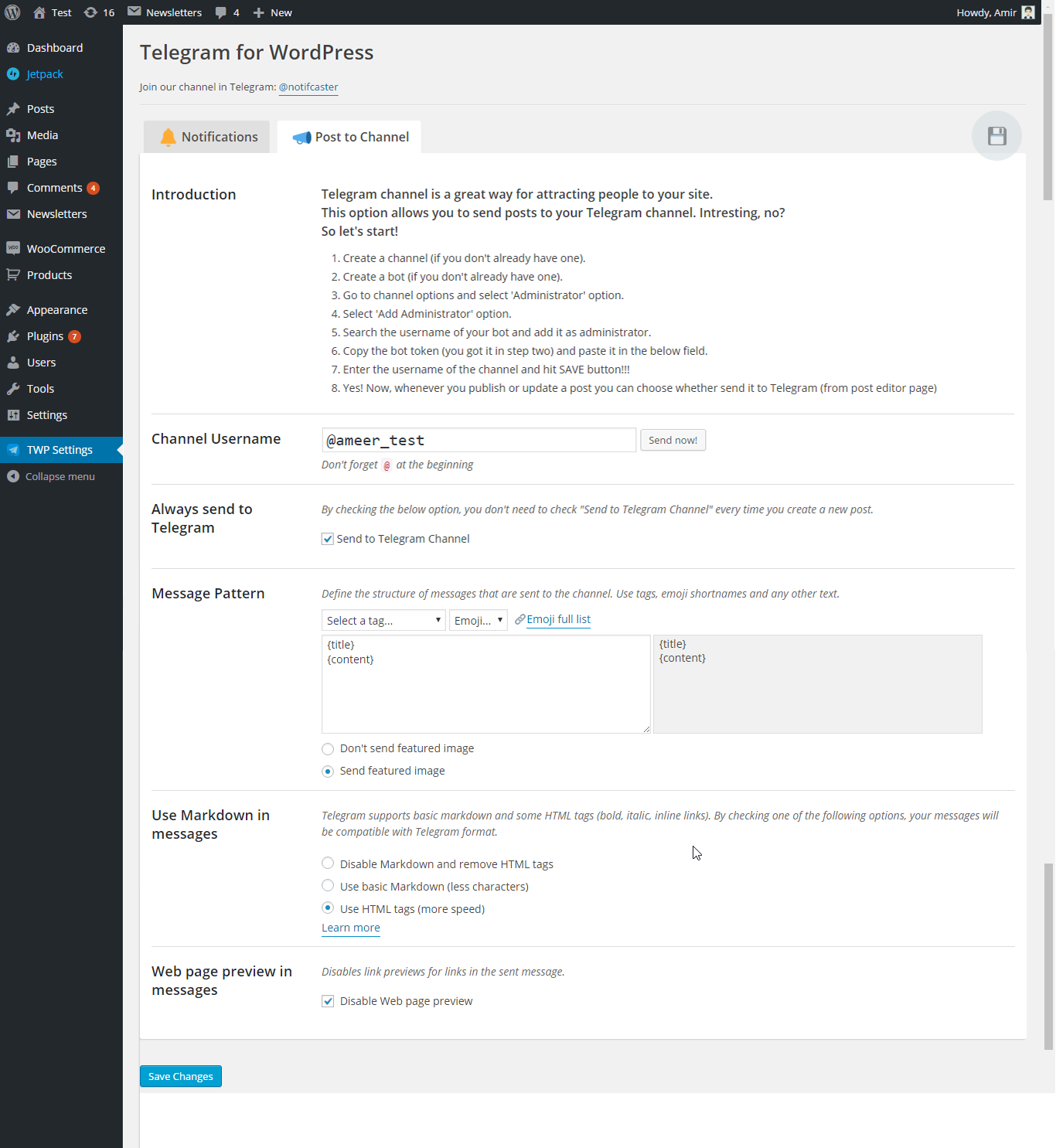
Task: Click the Appearance brush icon
Action: [x=13, y=310]
